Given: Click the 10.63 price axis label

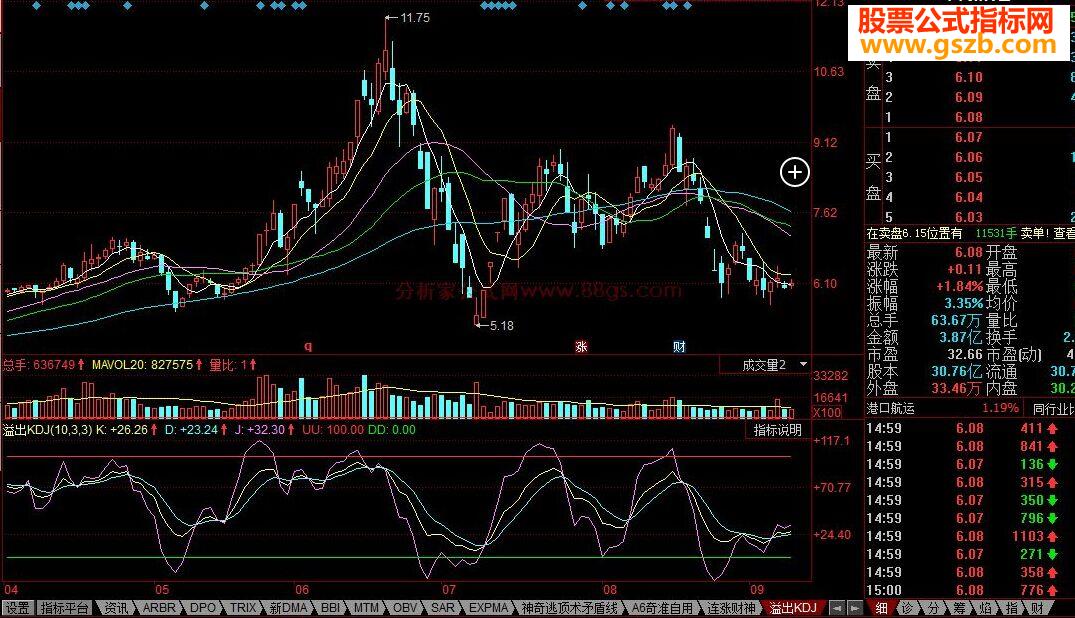Looking at the screenshot, I should tap(829, 71).
